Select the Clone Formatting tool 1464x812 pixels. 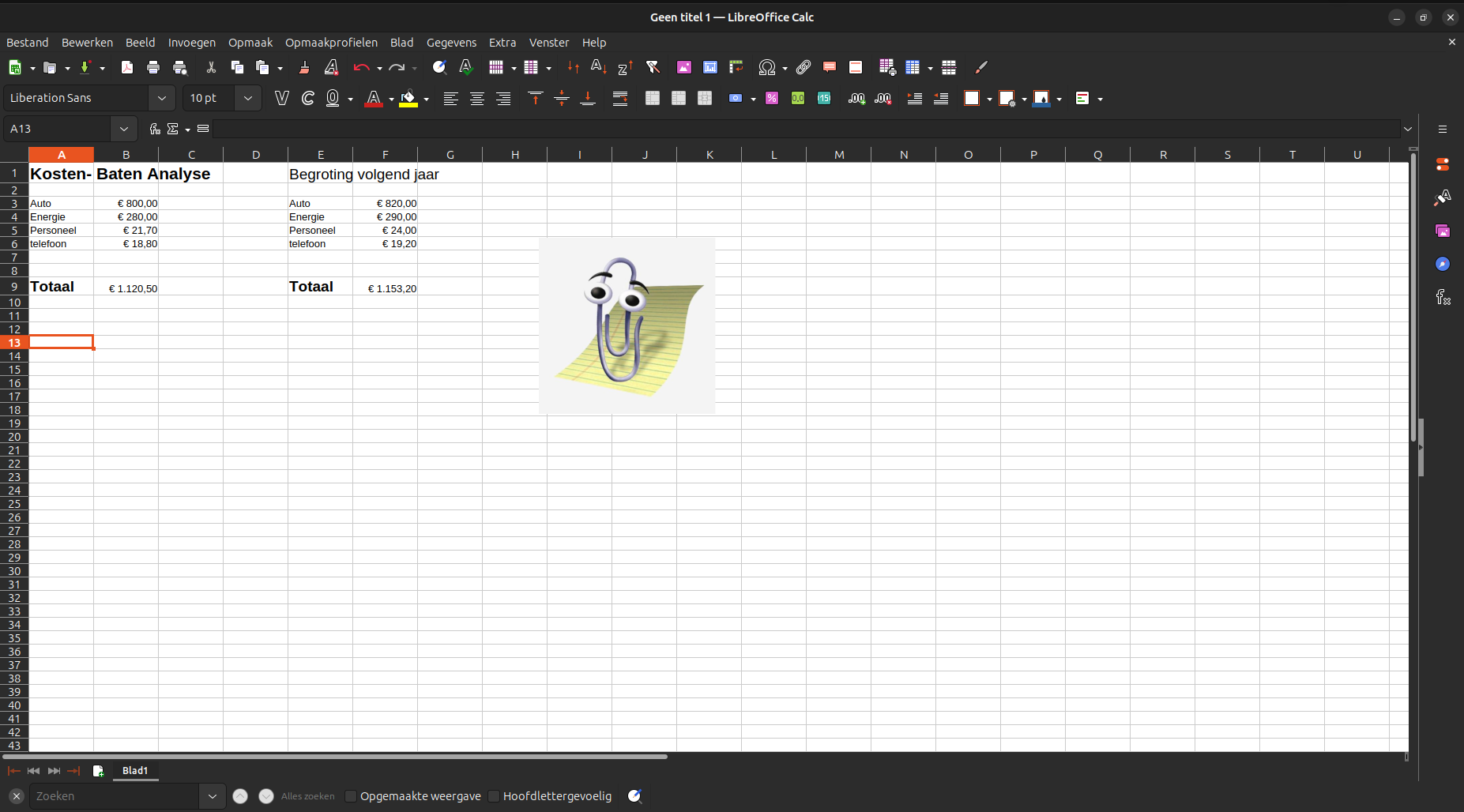pyautogui.click(x=304, y=67)
